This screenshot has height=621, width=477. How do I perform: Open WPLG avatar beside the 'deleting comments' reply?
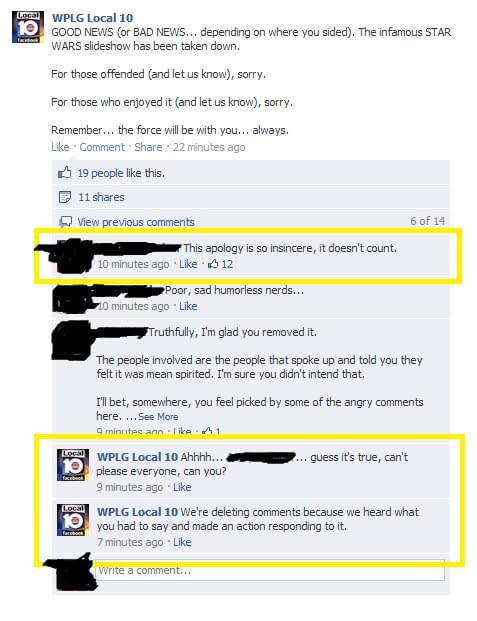click(x=73, y=520)
